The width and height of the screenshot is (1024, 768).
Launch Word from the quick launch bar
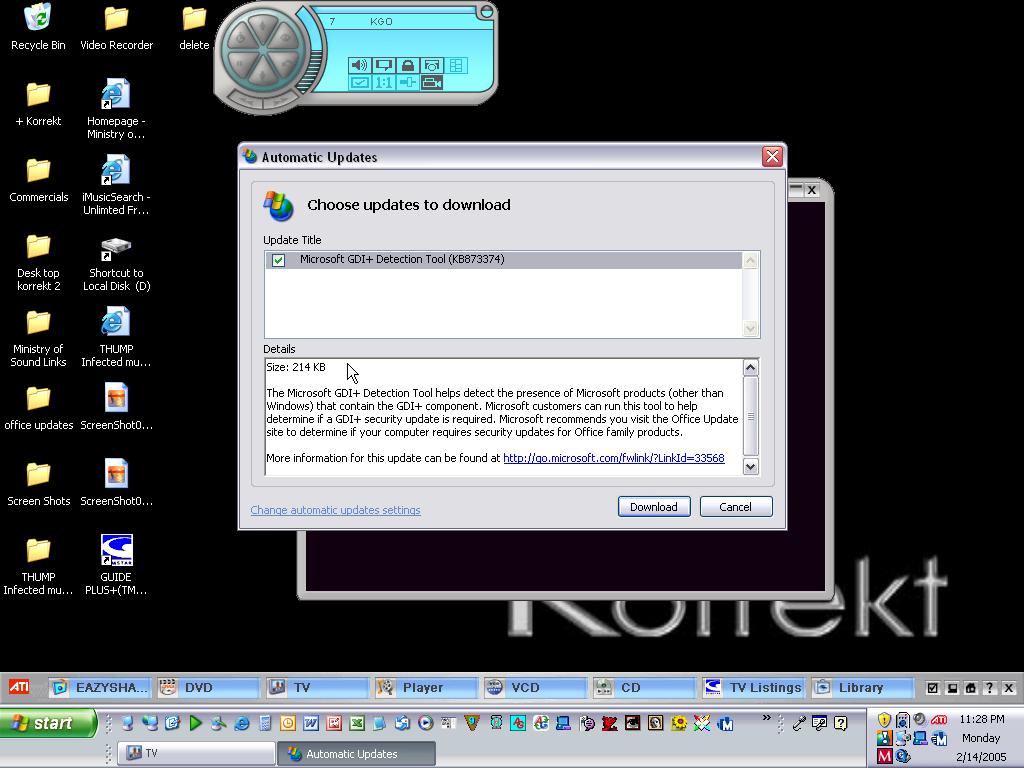tap(311, 723)
